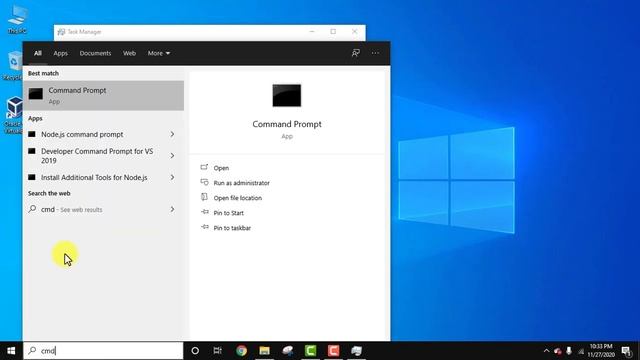Launch Google Chrome from the taskbar
Screen dimensions: 640x360
pyautogui.click(x=241, y=351)
